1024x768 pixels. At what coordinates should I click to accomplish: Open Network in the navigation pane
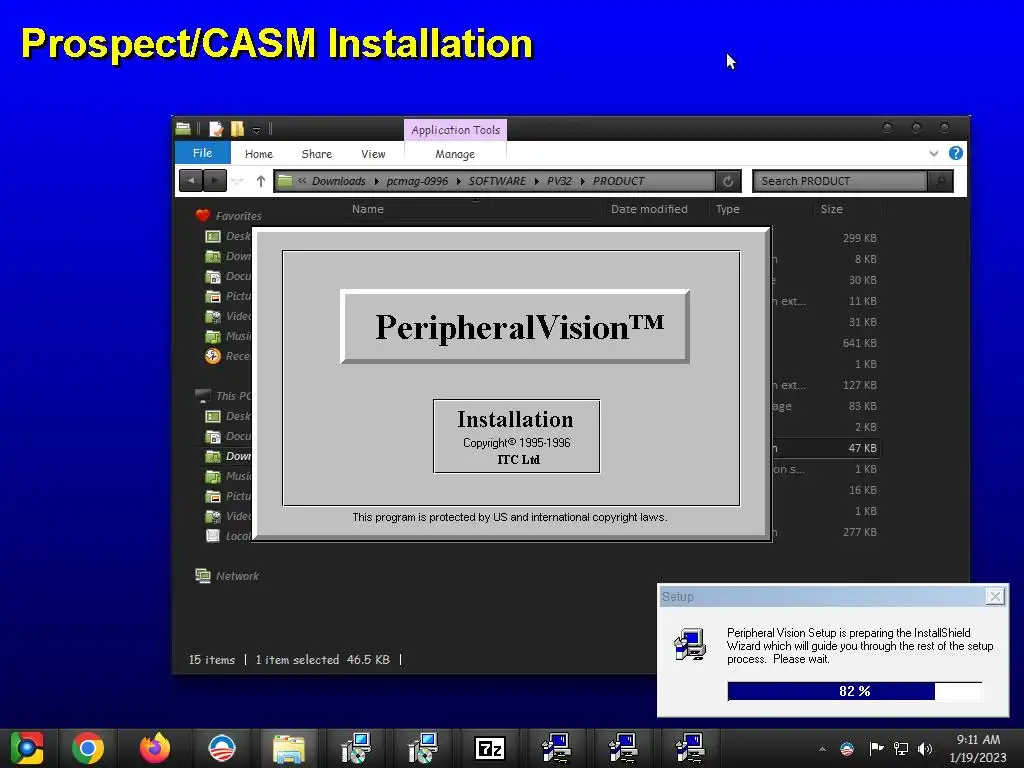[x=227, y=576]
